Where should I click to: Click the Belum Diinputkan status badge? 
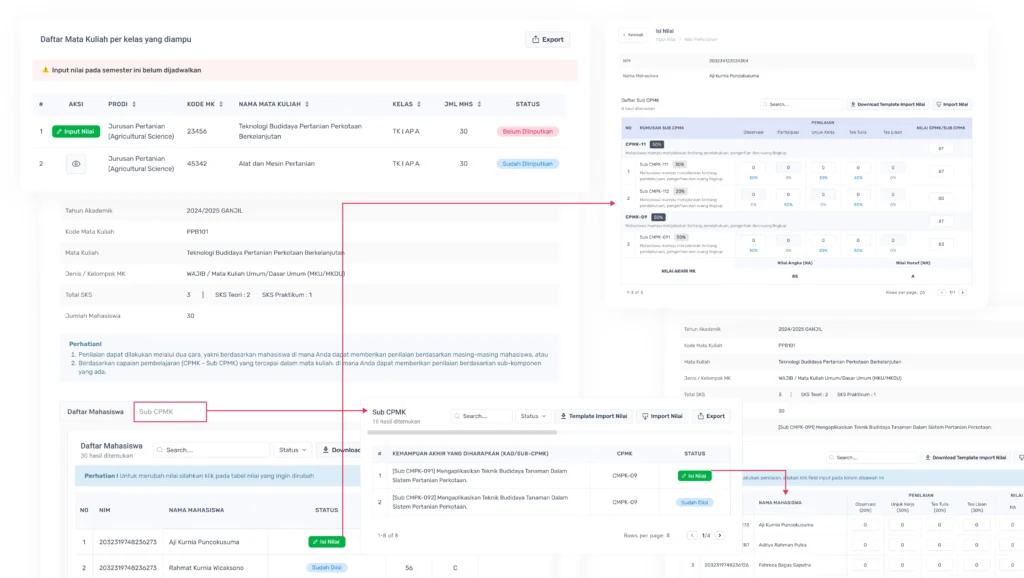click(528, 131)
